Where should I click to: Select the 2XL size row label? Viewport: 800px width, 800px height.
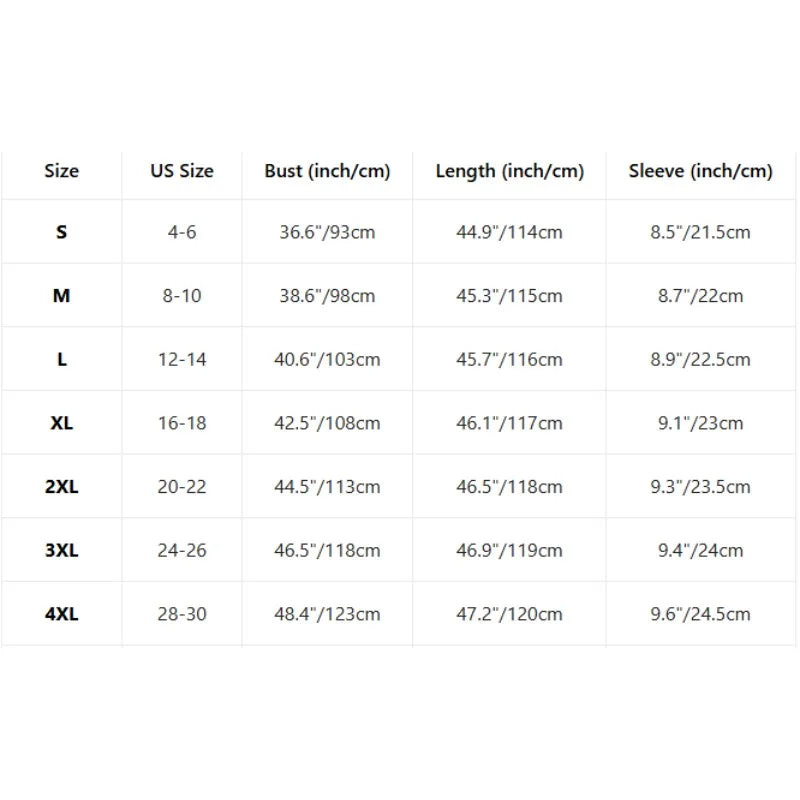tap(62, 487)
